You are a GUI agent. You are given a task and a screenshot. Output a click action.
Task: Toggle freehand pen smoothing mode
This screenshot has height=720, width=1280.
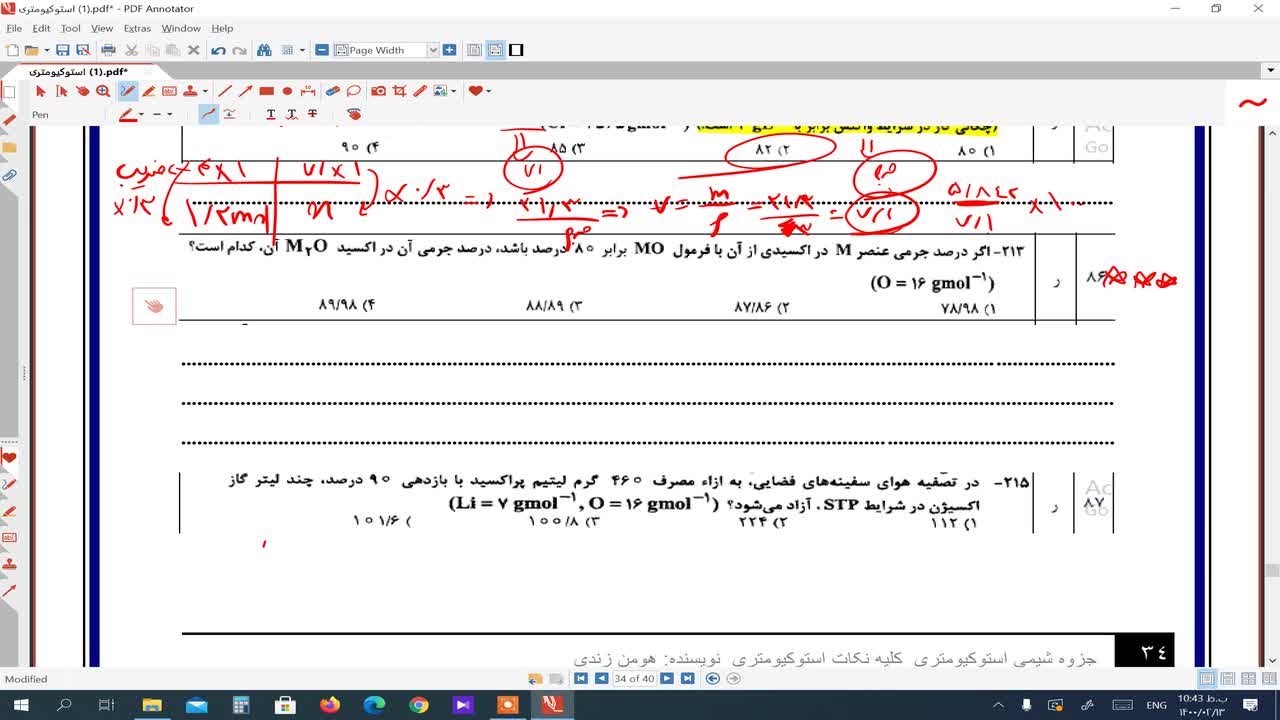pos(208,114)
